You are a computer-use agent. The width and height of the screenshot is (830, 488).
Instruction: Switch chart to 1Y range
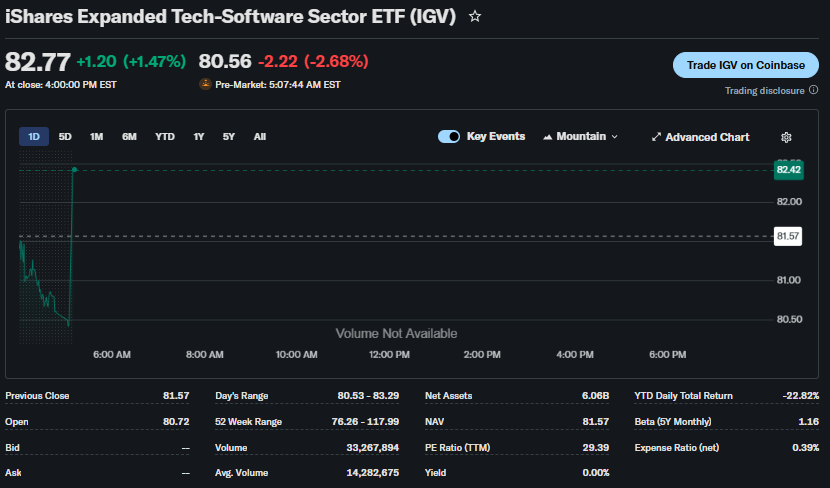(199, 137)
